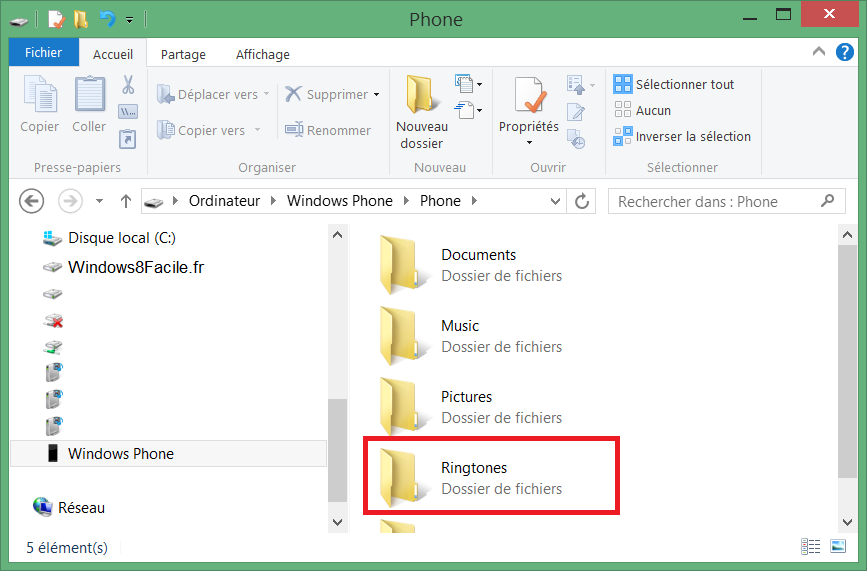Click file list scroll down arrow
This screenshot has width=867, height=571.
[x=847, y=521]
